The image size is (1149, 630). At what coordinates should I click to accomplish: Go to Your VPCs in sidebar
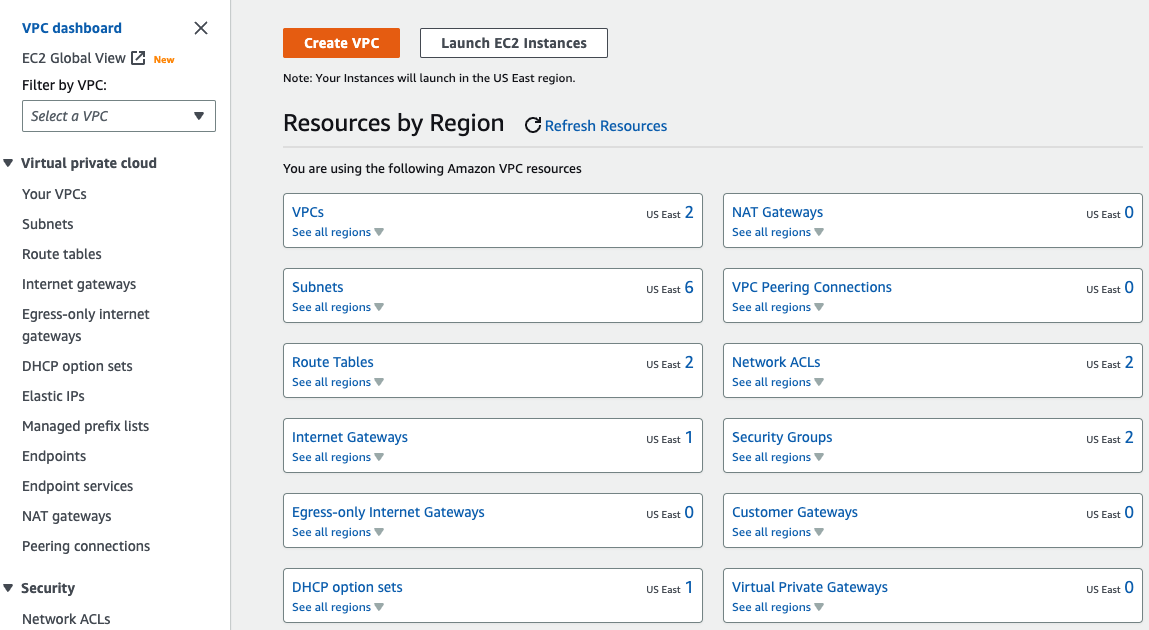[54, 194]
